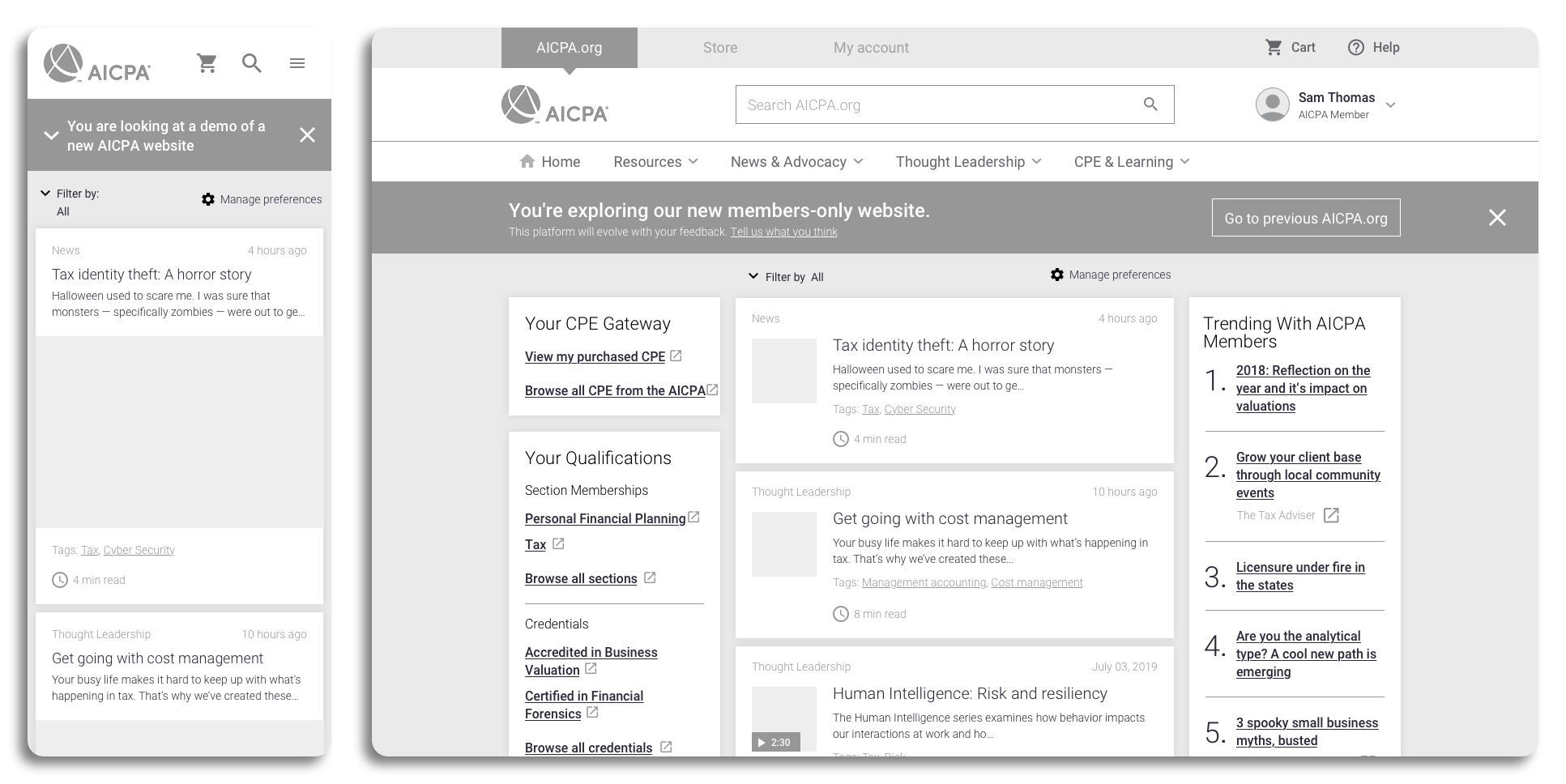The height and width of the screenshot is (784, 1566).
Task: Click 'Go to previous AICPA.org' button
Action: (1306, 218)
